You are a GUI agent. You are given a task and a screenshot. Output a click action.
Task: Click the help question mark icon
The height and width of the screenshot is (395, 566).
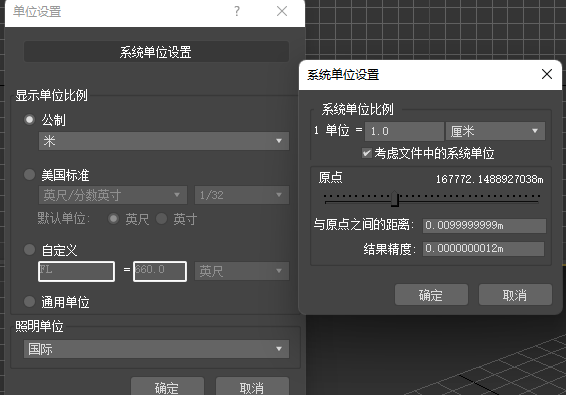(x=237, y=11)
